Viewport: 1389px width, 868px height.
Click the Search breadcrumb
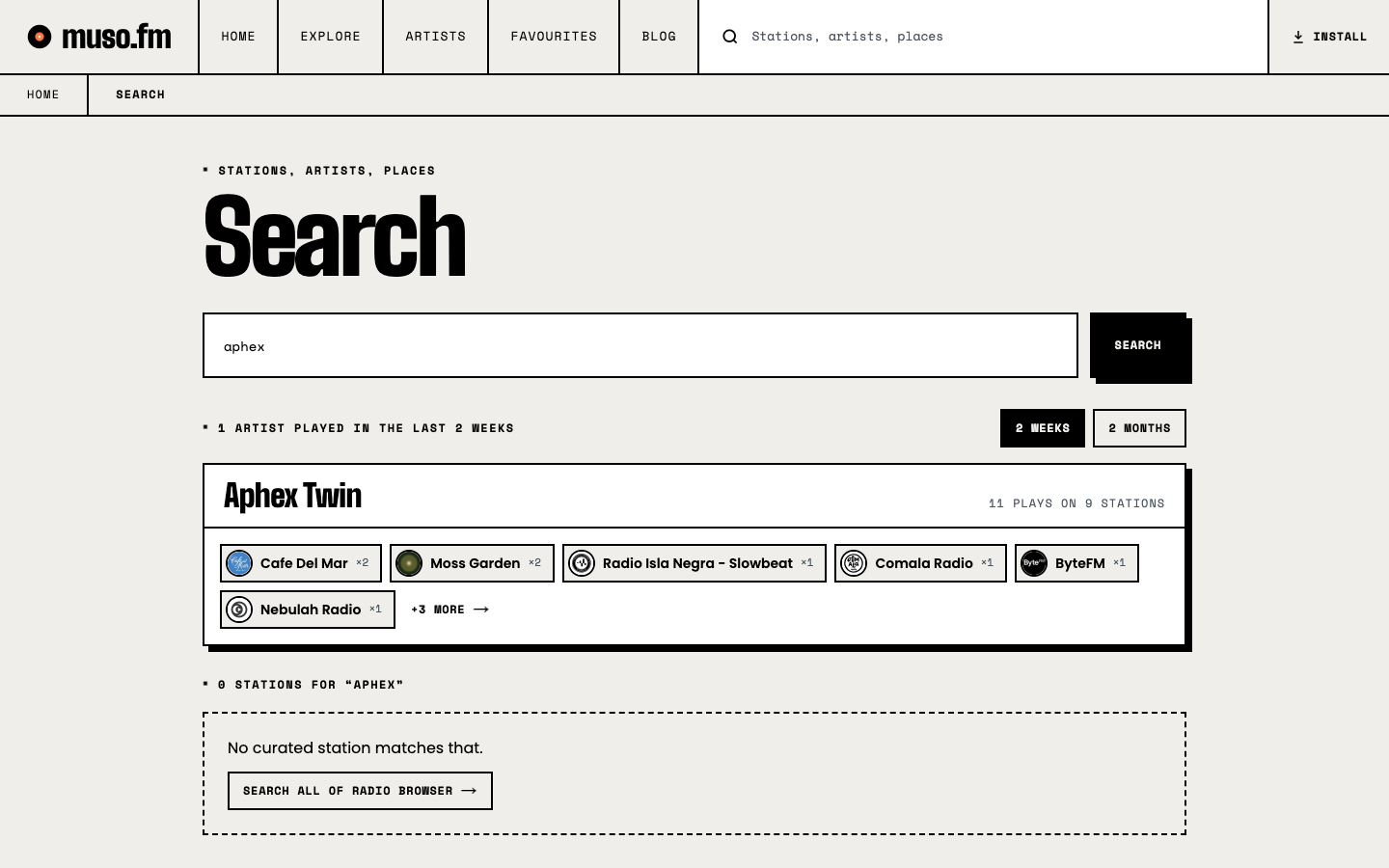pyautogui.click(x=141, y=95)
